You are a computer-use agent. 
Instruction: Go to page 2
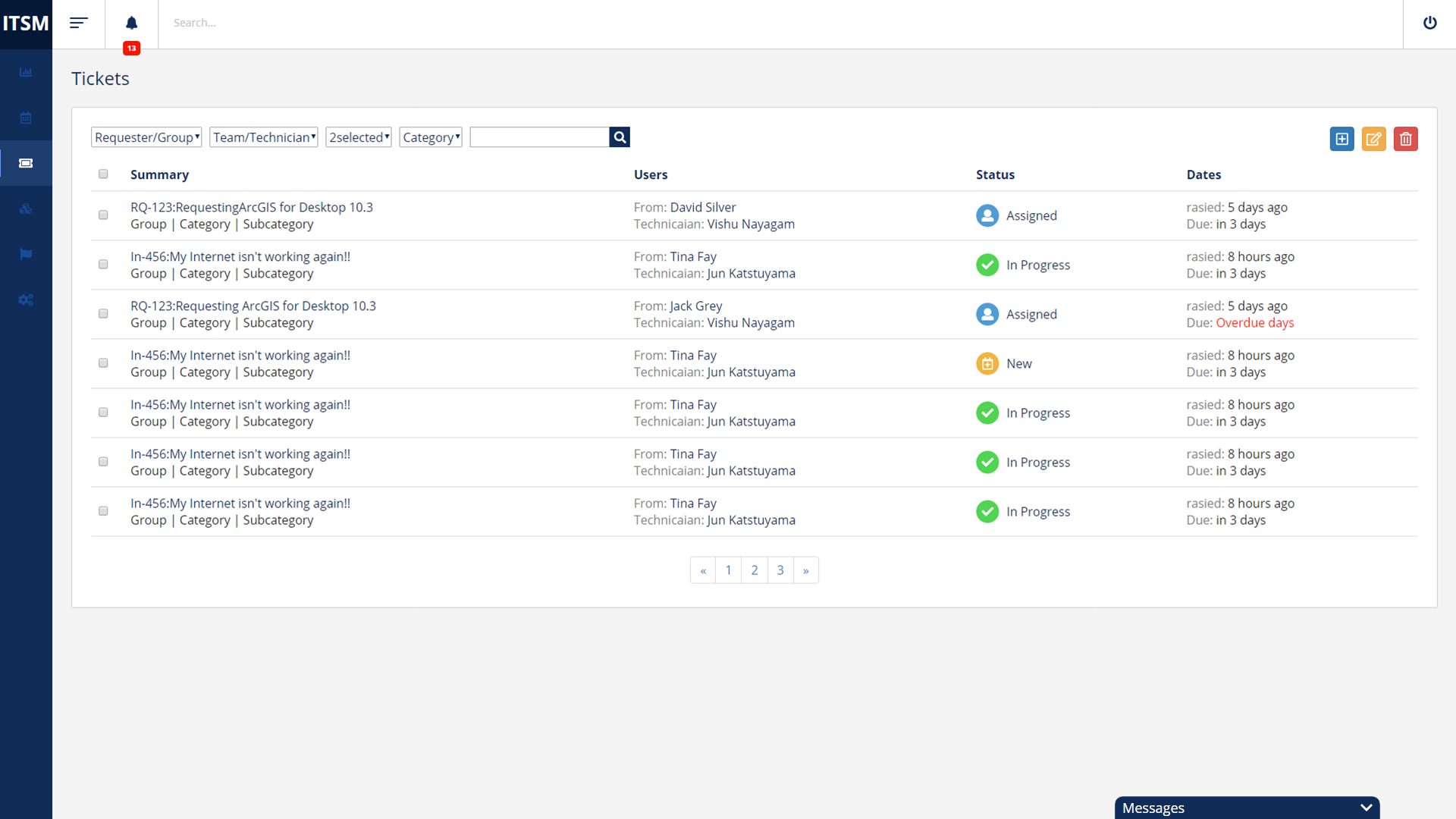point(754,570)
